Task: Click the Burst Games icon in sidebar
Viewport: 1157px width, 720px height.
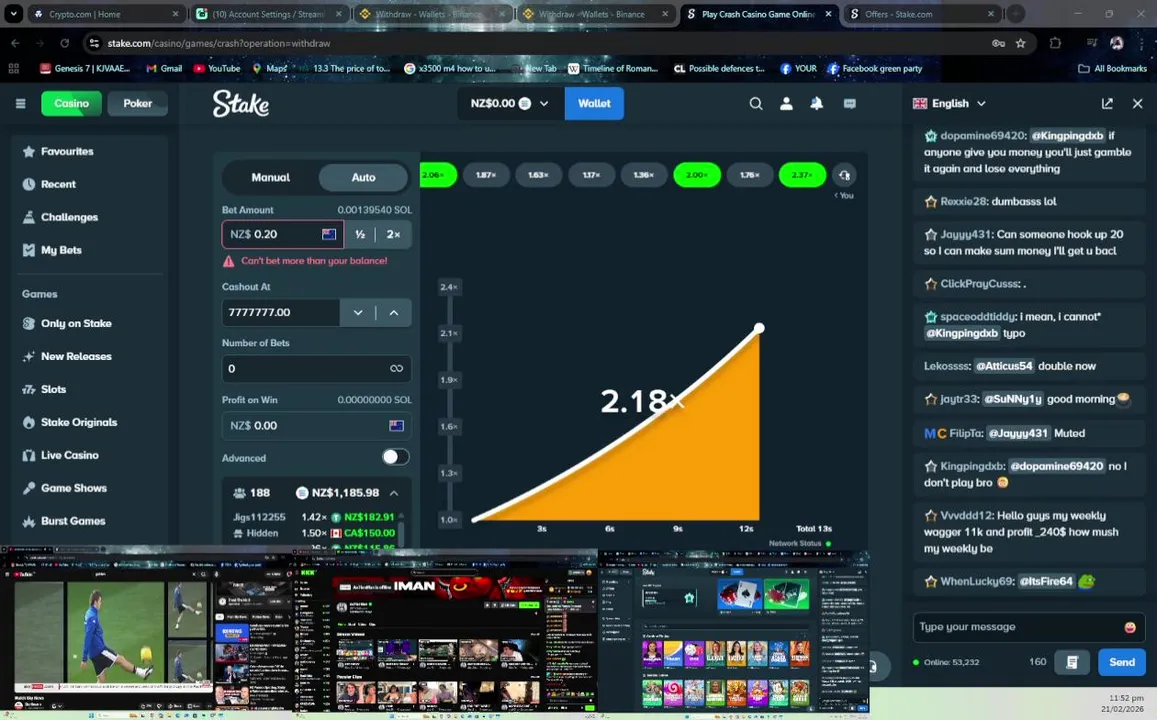Action: tap(29, 521)
